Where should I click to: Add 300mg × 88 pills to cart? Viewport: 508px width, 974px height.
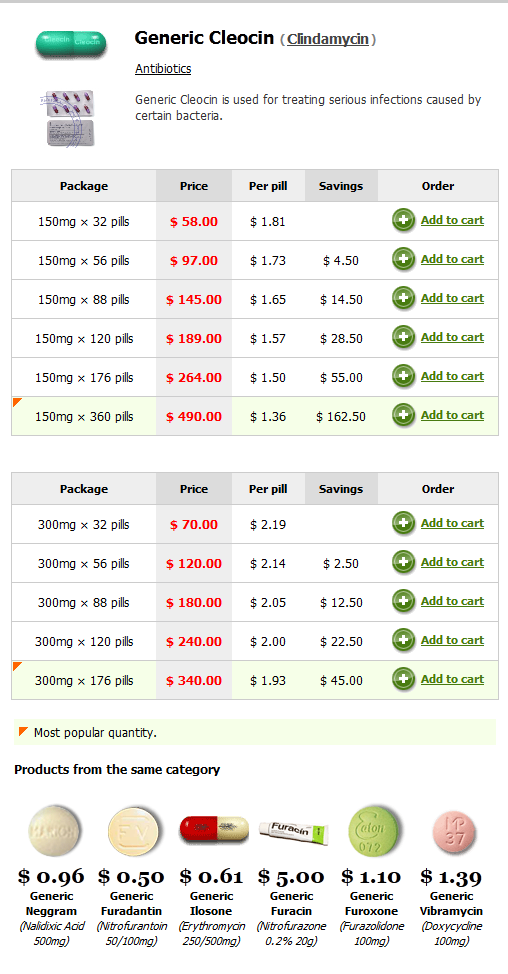452,601
